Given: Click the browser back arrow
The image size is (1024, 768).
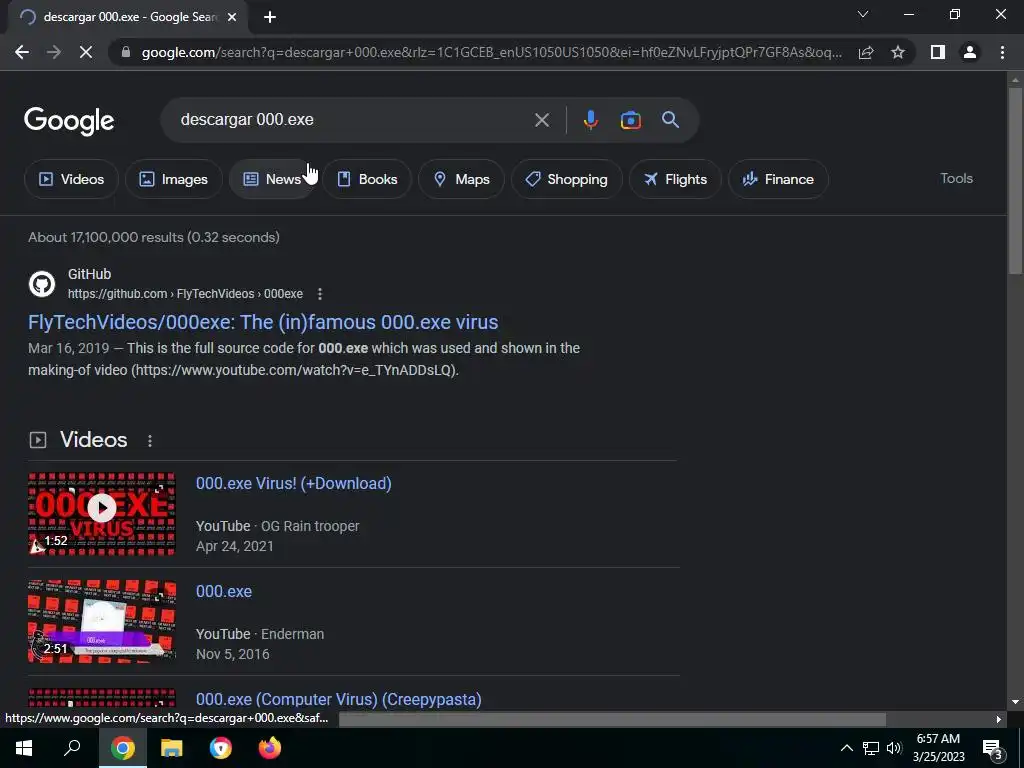Looking at the screenshot, I should click(22, 52).
